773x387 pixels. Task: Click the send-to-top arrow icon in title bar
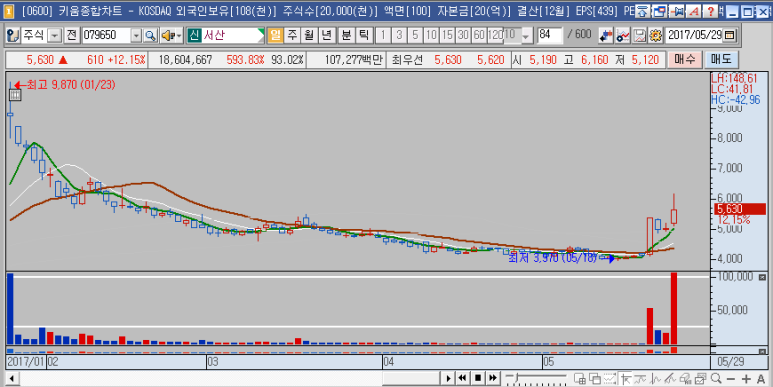click(x=642, y=11)
